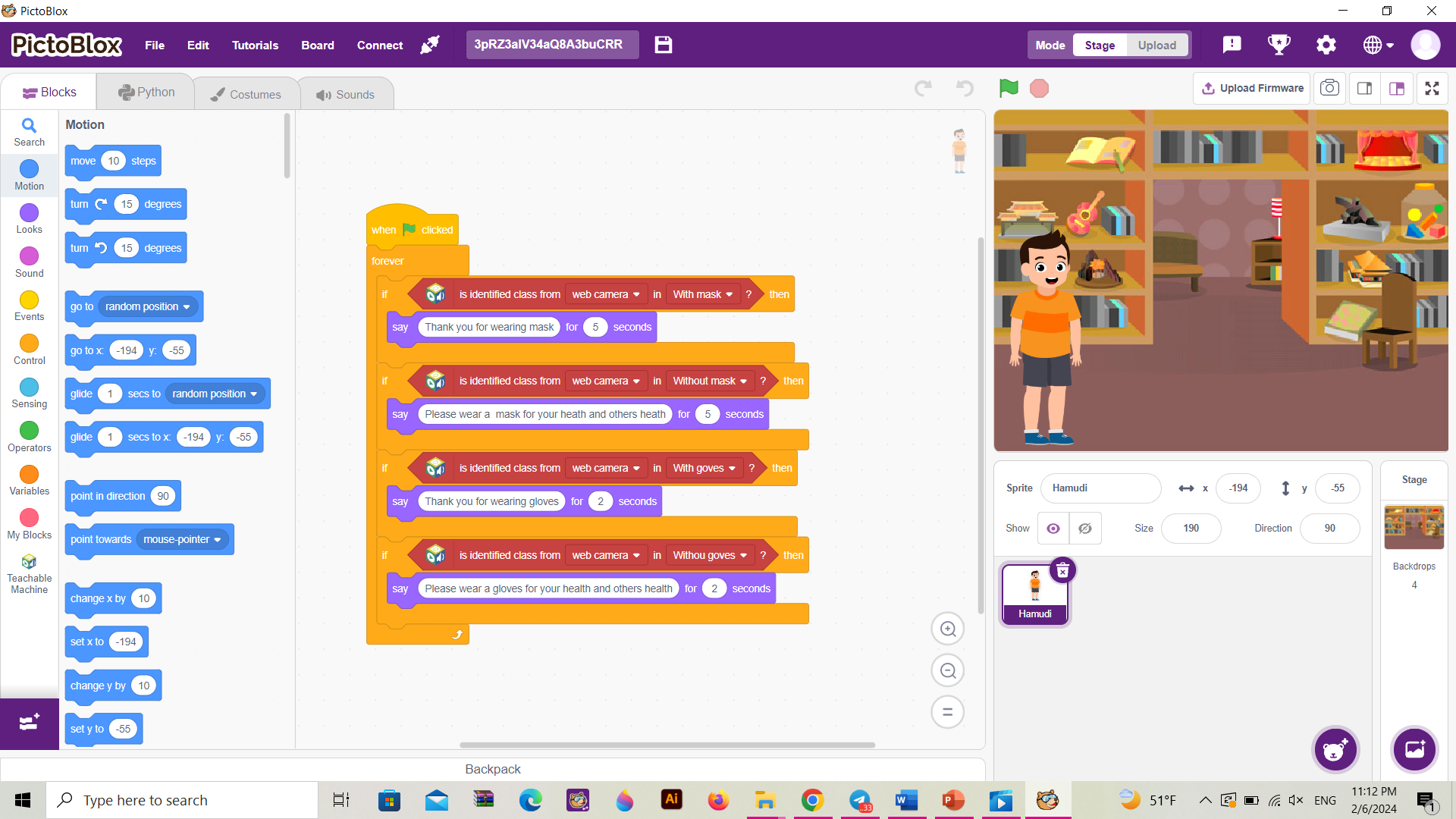The width and height of the screenshot is (1456, 819).
Task: Click the green flag run button
Action: (1008, 89)
